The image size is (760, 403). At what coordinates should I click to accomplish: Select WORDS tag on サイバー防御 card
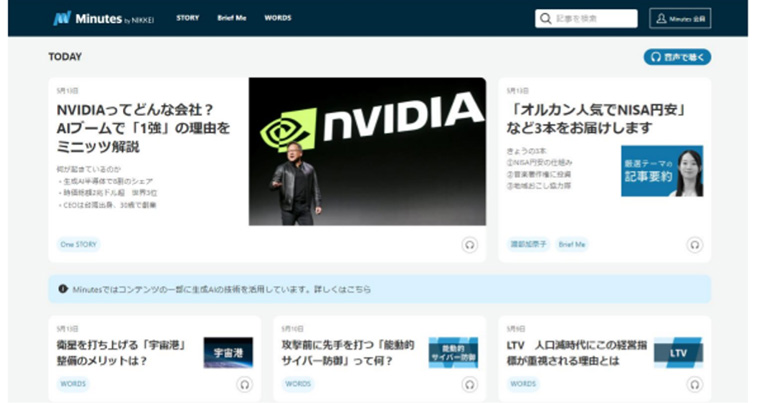tap(298, 384)
